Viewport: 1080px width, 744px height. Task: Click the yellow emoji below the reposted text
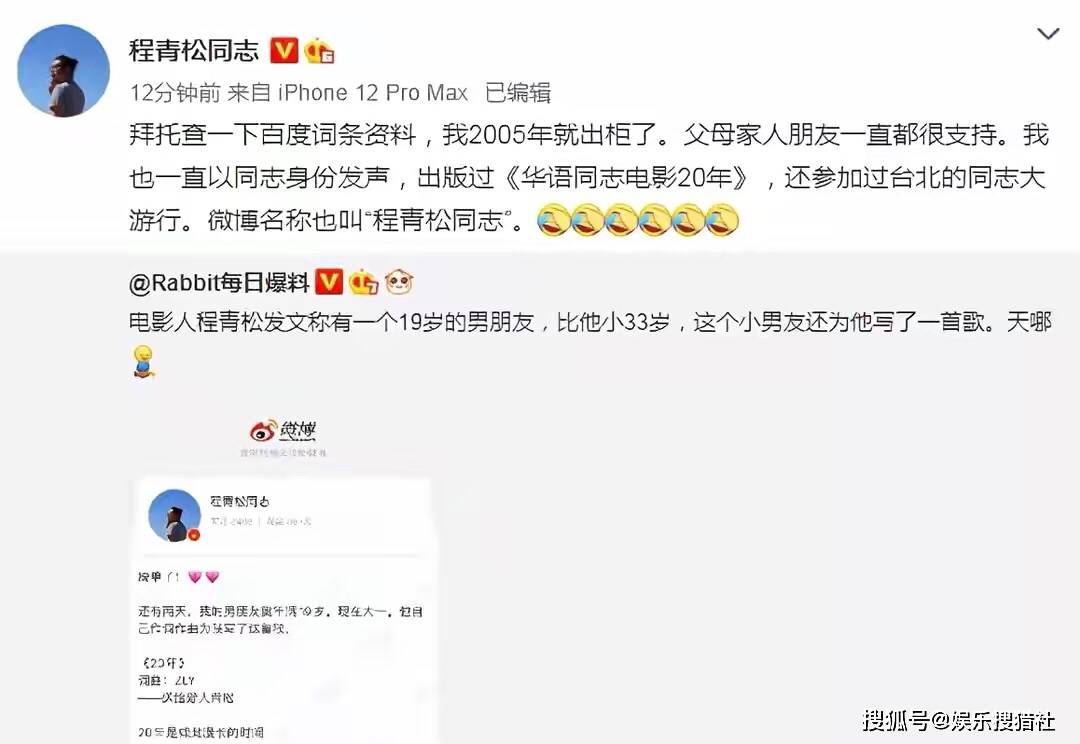point(143,360)
